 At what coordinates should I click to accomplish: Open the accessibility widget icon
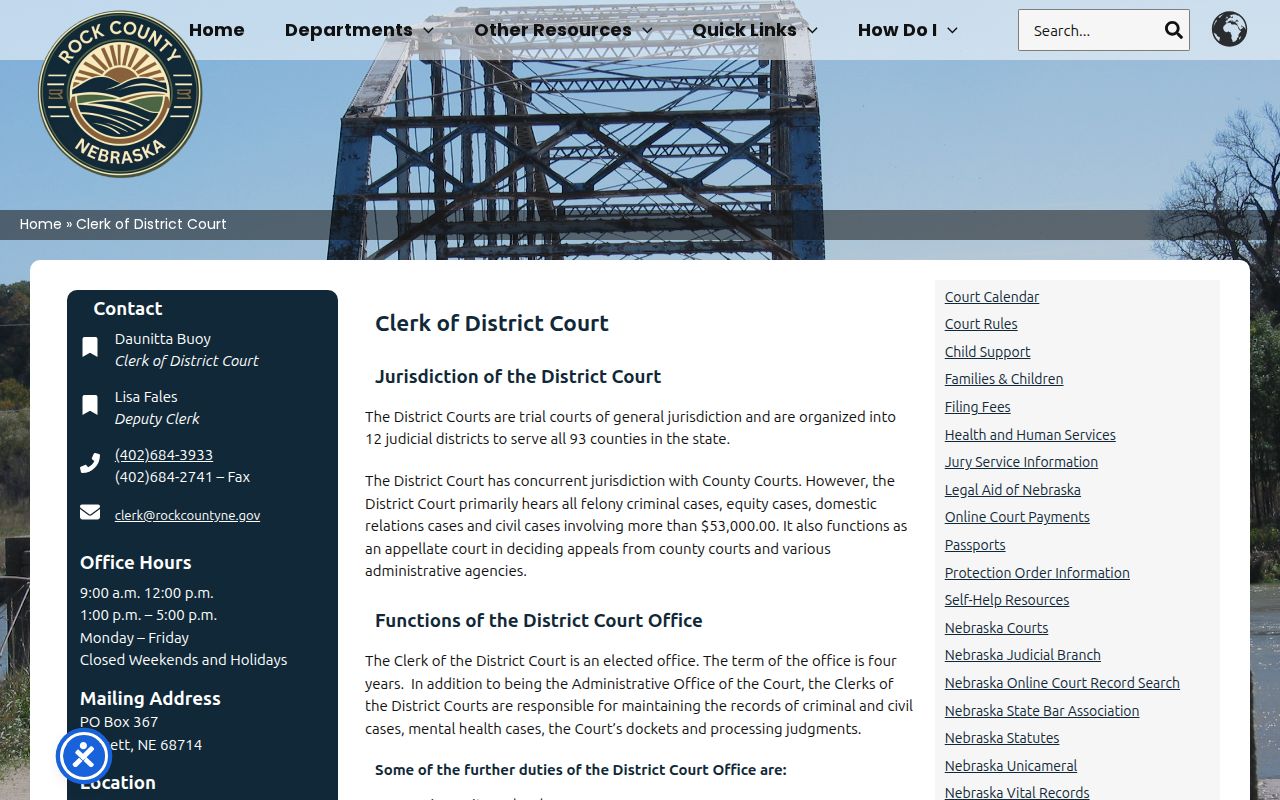click(83, 756)
